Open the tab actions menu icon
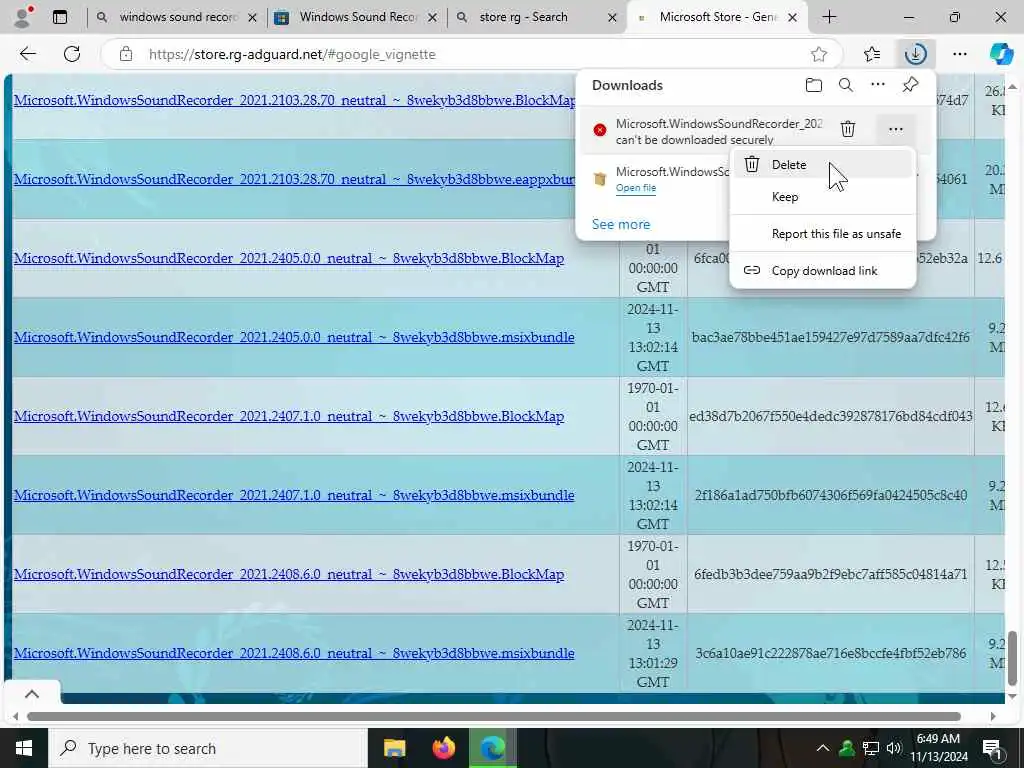Viewport: 1024px width, 768px height. [59, 17]
